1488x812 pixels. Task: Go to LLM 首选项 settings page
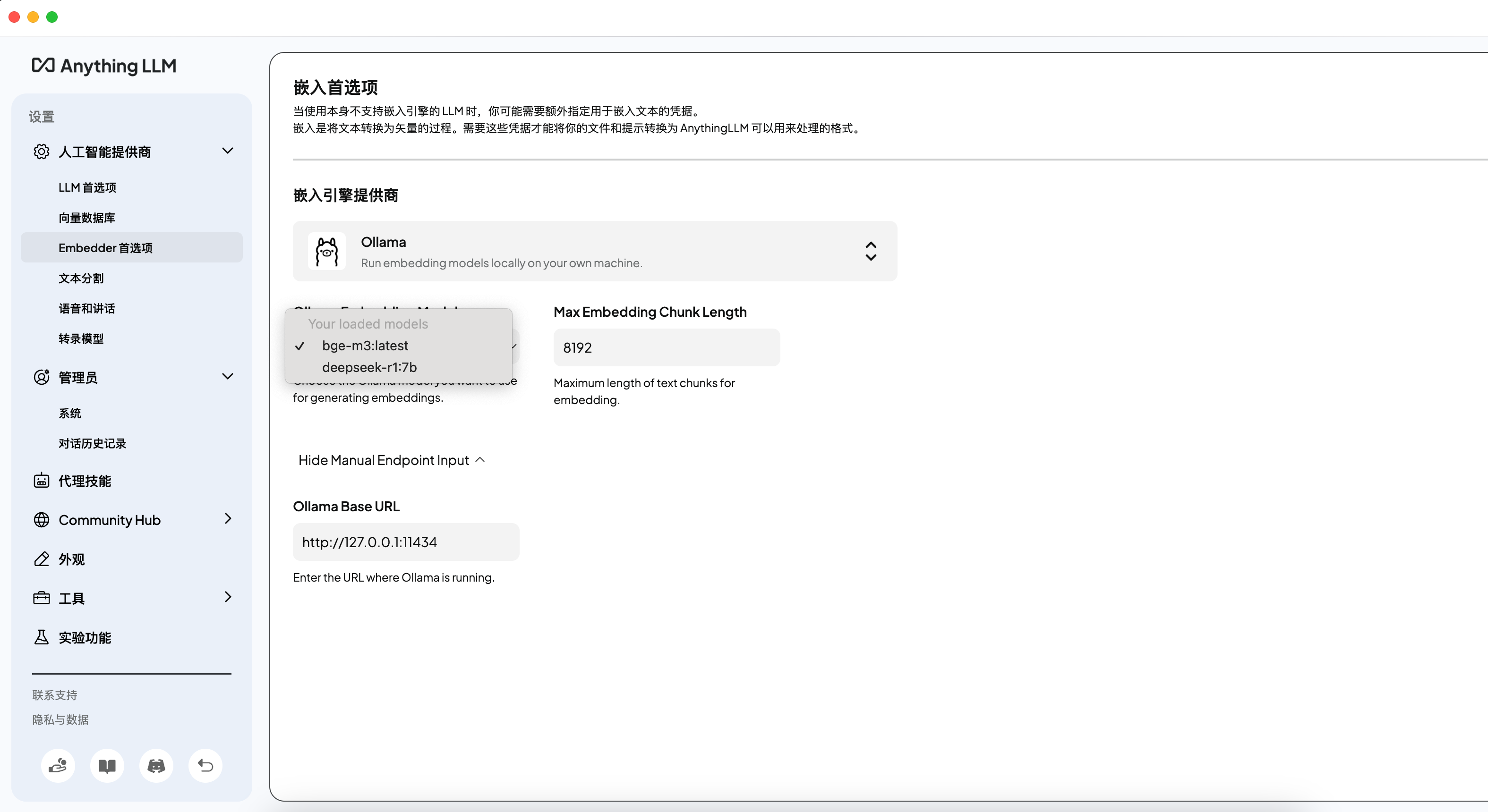click(x=87, y=187)
